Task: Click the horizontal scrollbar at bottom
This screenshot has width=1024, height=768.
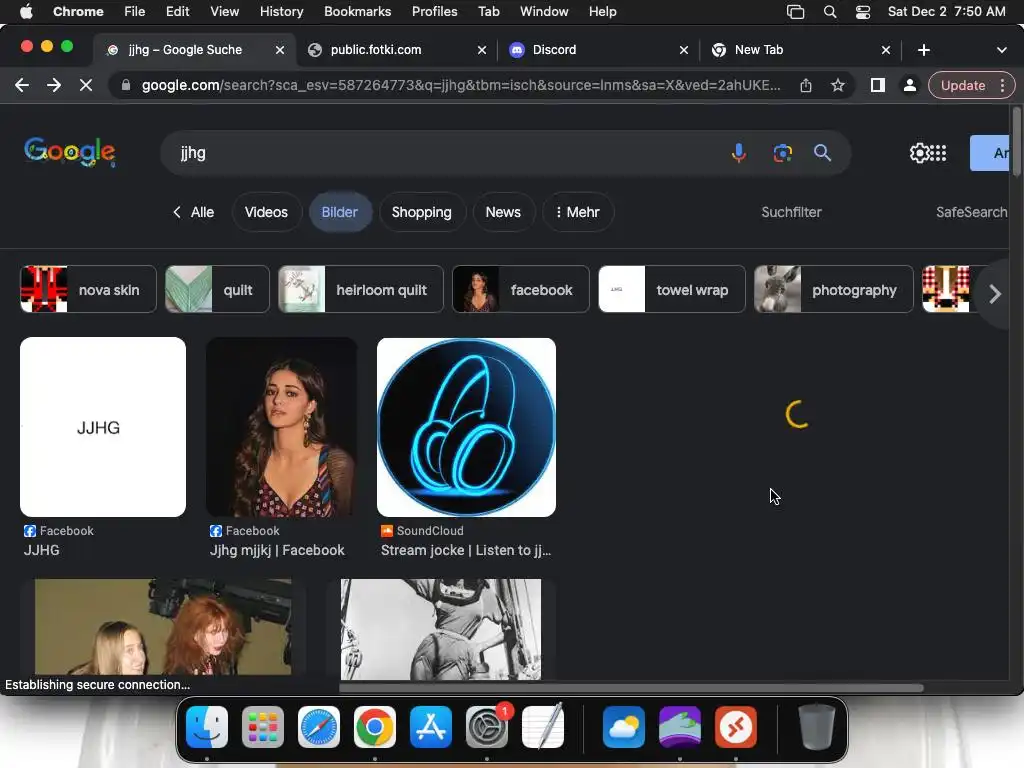Action: pyautogui.click(x=631, y=688)
